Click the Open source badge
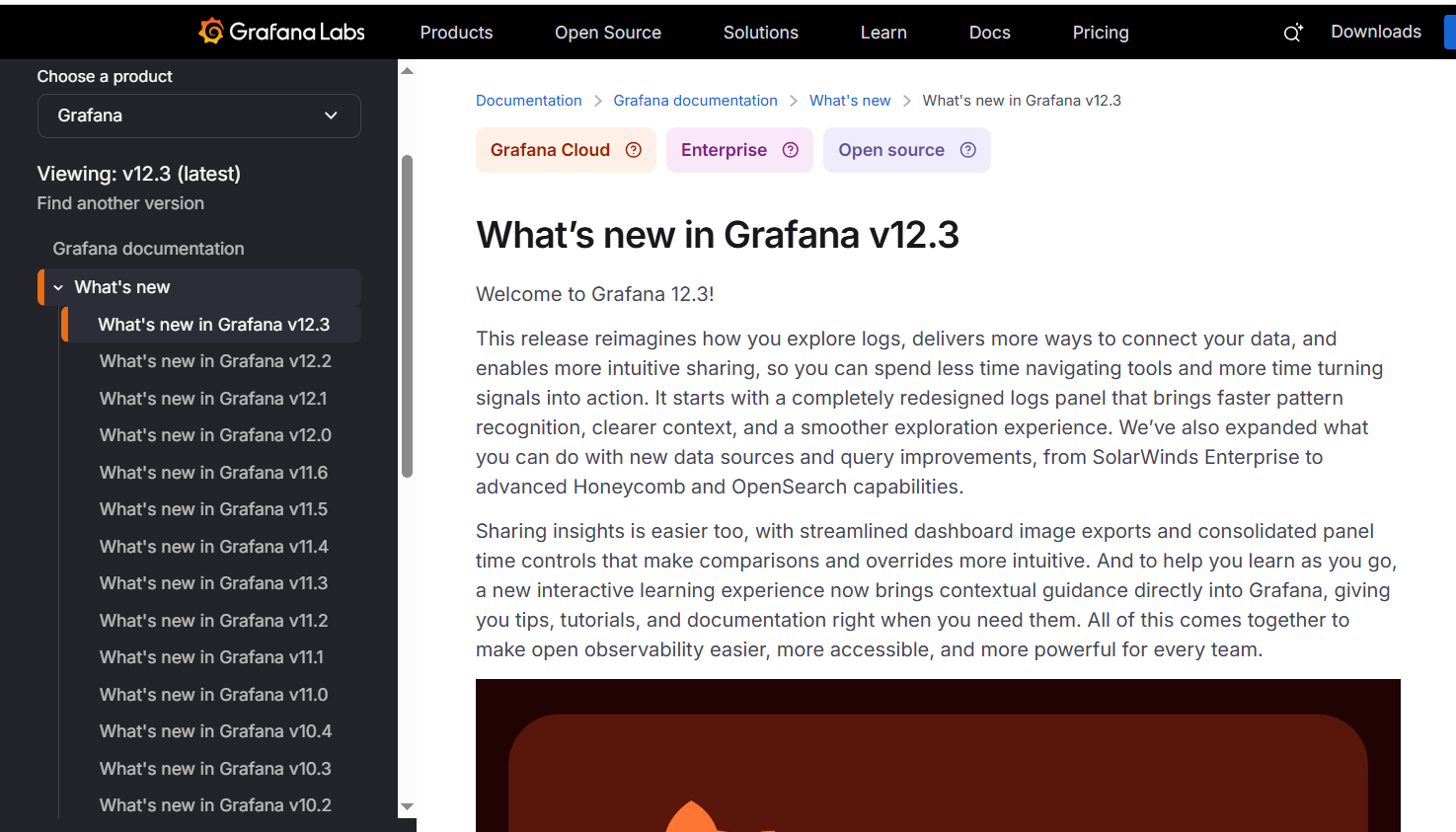 tap(907, 150)
